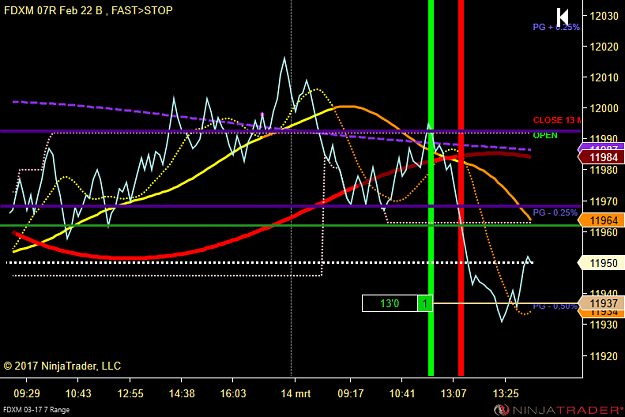Viewport: 625px width, 417px height.
Task: Click the 13:07 time axis label
Action: click(453, 393)
